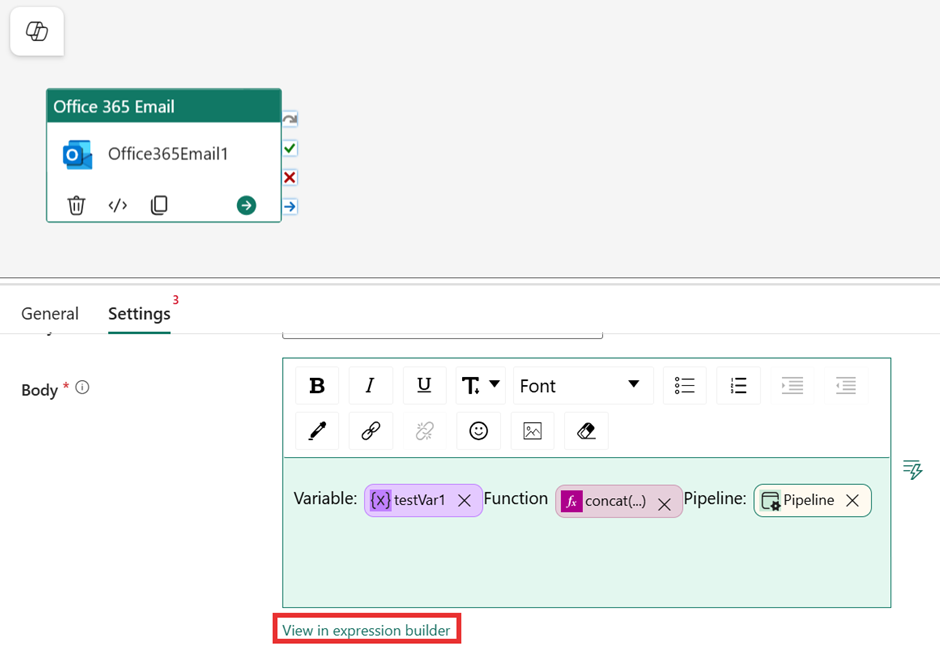
Task: Open the Font dropdown in the editor
Action: tap(583, 385)
